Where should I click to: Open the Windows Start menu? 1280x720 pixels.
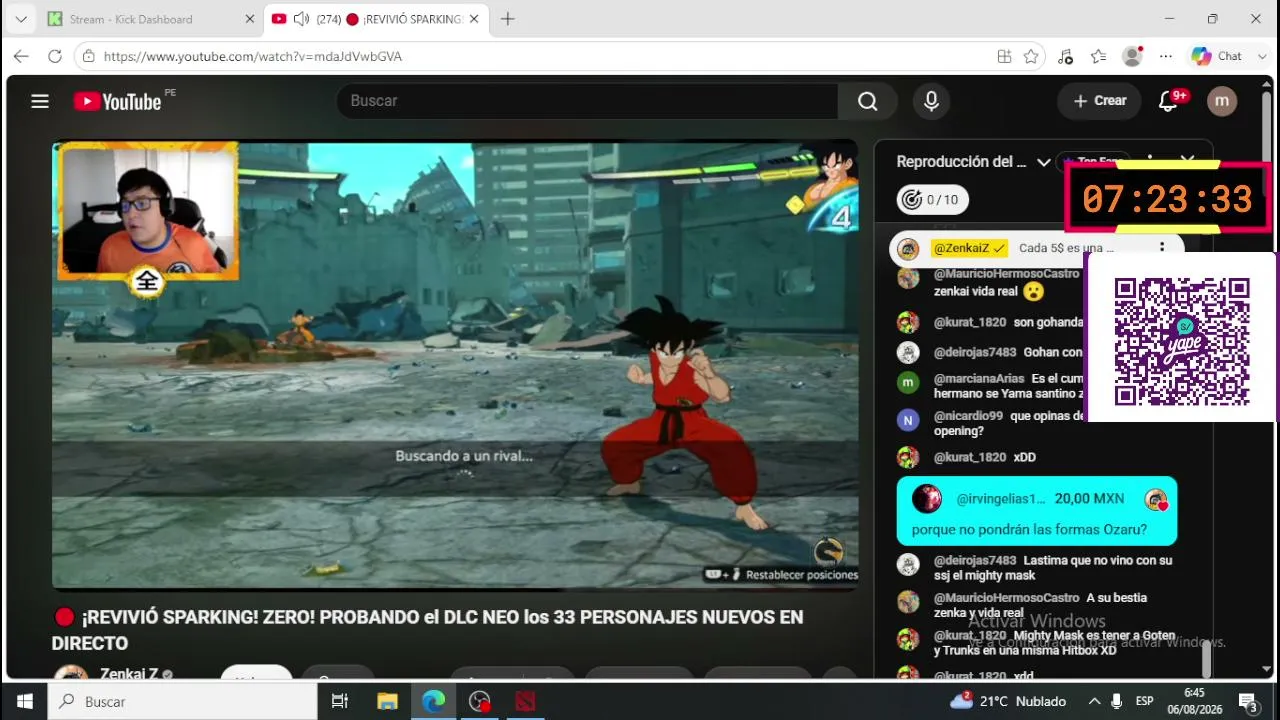point(24,701)
